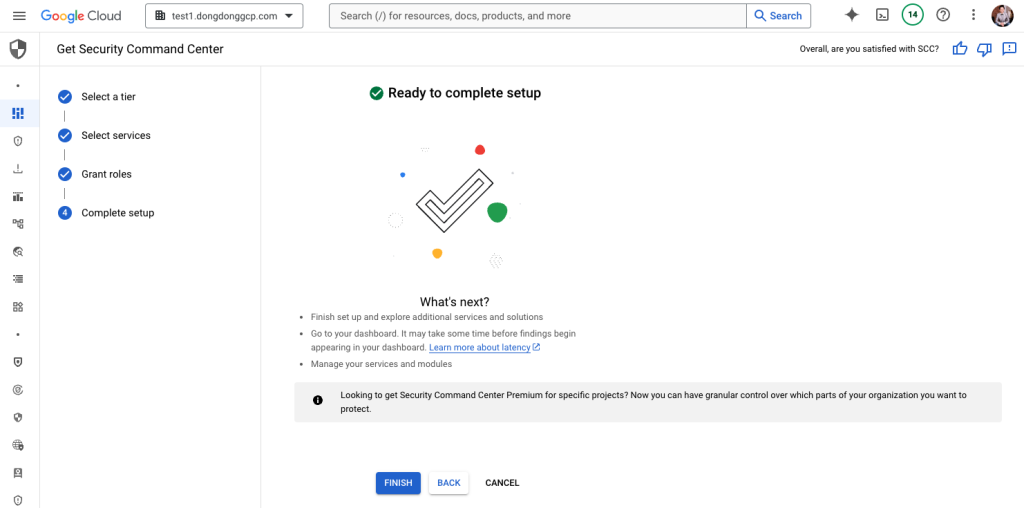Open the shield with inner badge sidebar icon
This screenshot has width=1024, height=508.
[x=18, y=362]
